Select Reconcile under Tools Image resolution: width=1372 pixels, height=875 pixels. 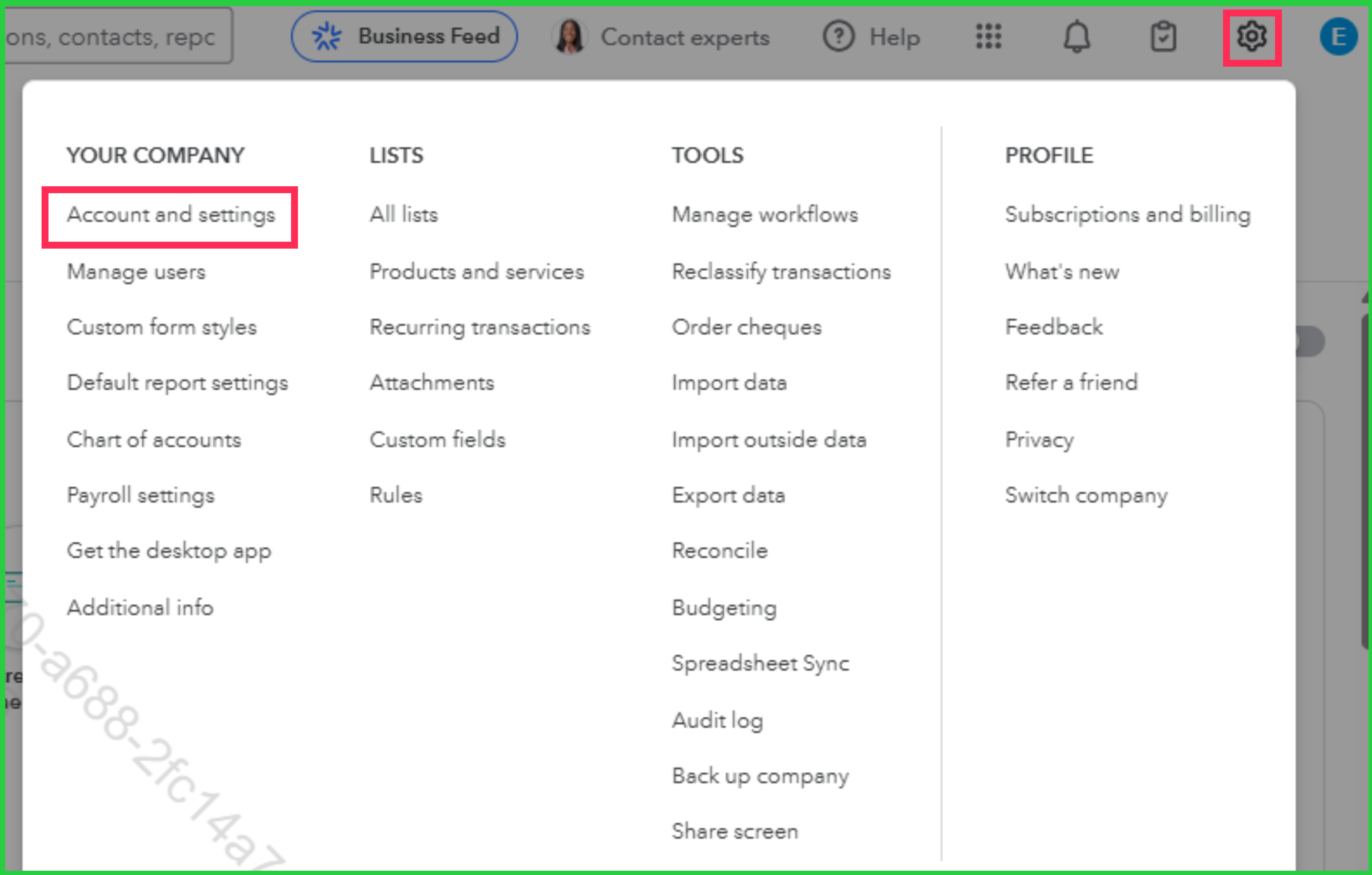point(720,551)
